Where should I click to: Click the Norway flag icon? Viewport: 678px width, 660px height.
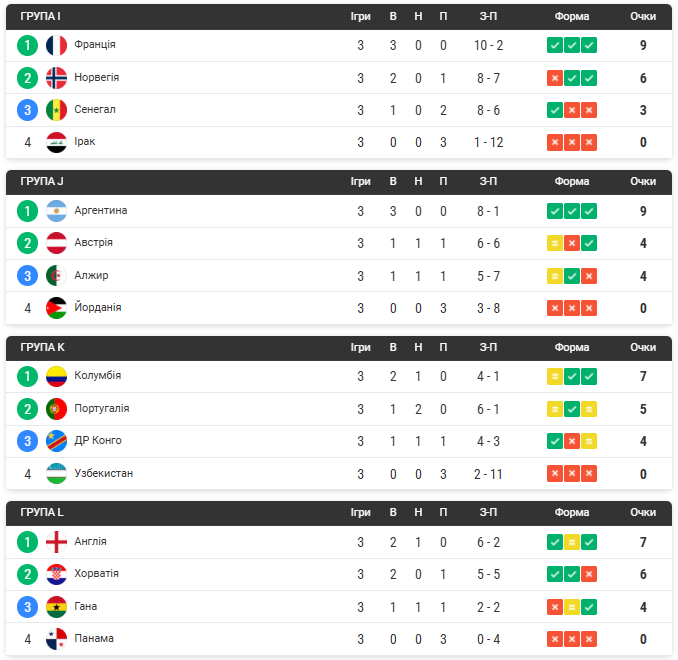(x=56, y=78)
